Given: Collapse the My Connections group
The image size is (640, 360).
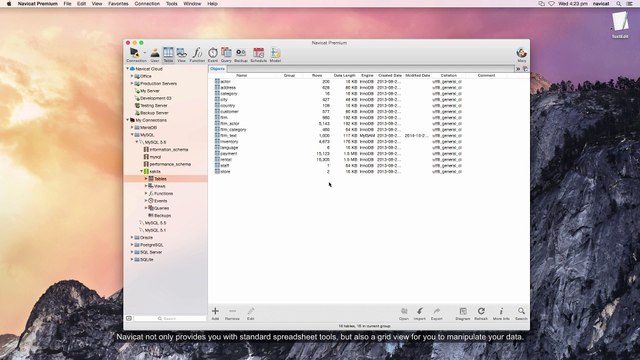Looking at the screenshot, I should 127,120.
